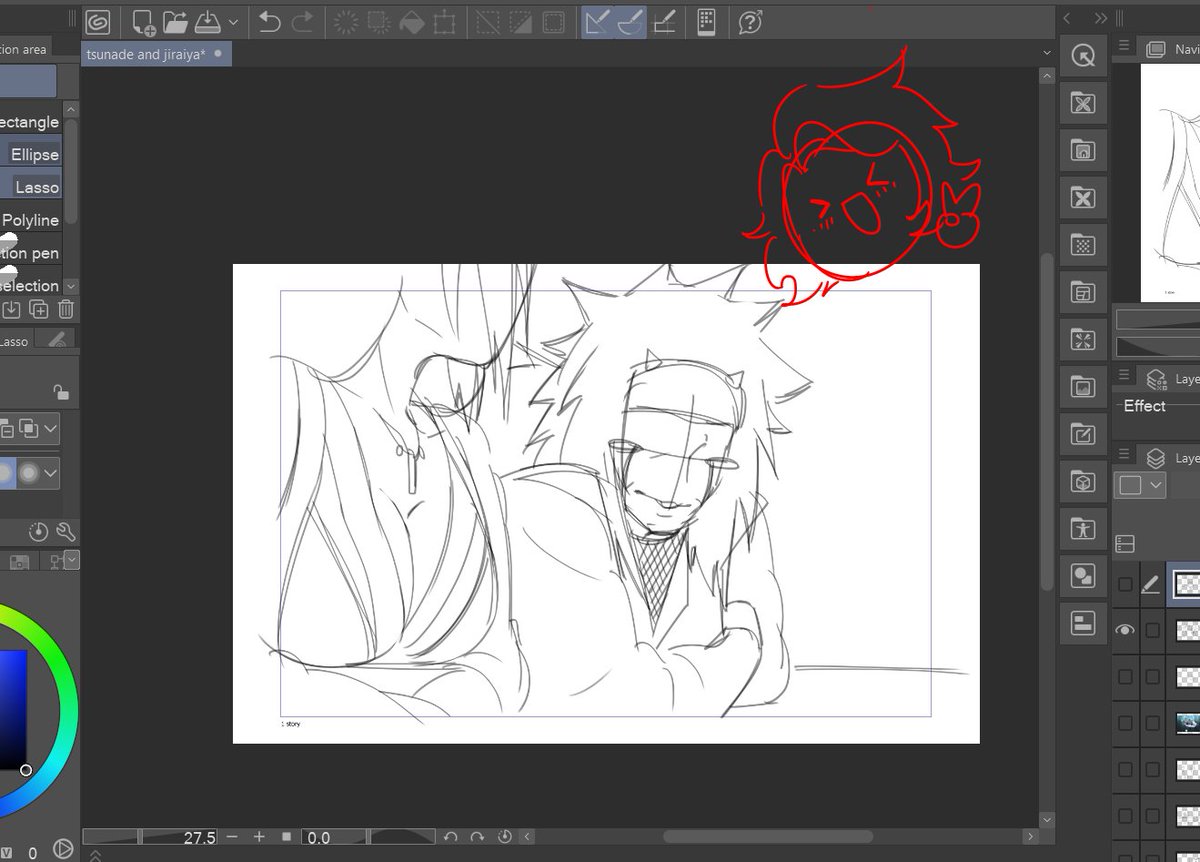The image size is (1200, 862).
Task: Check the checkbox beside the top layer
Action: click(1126, 583)
